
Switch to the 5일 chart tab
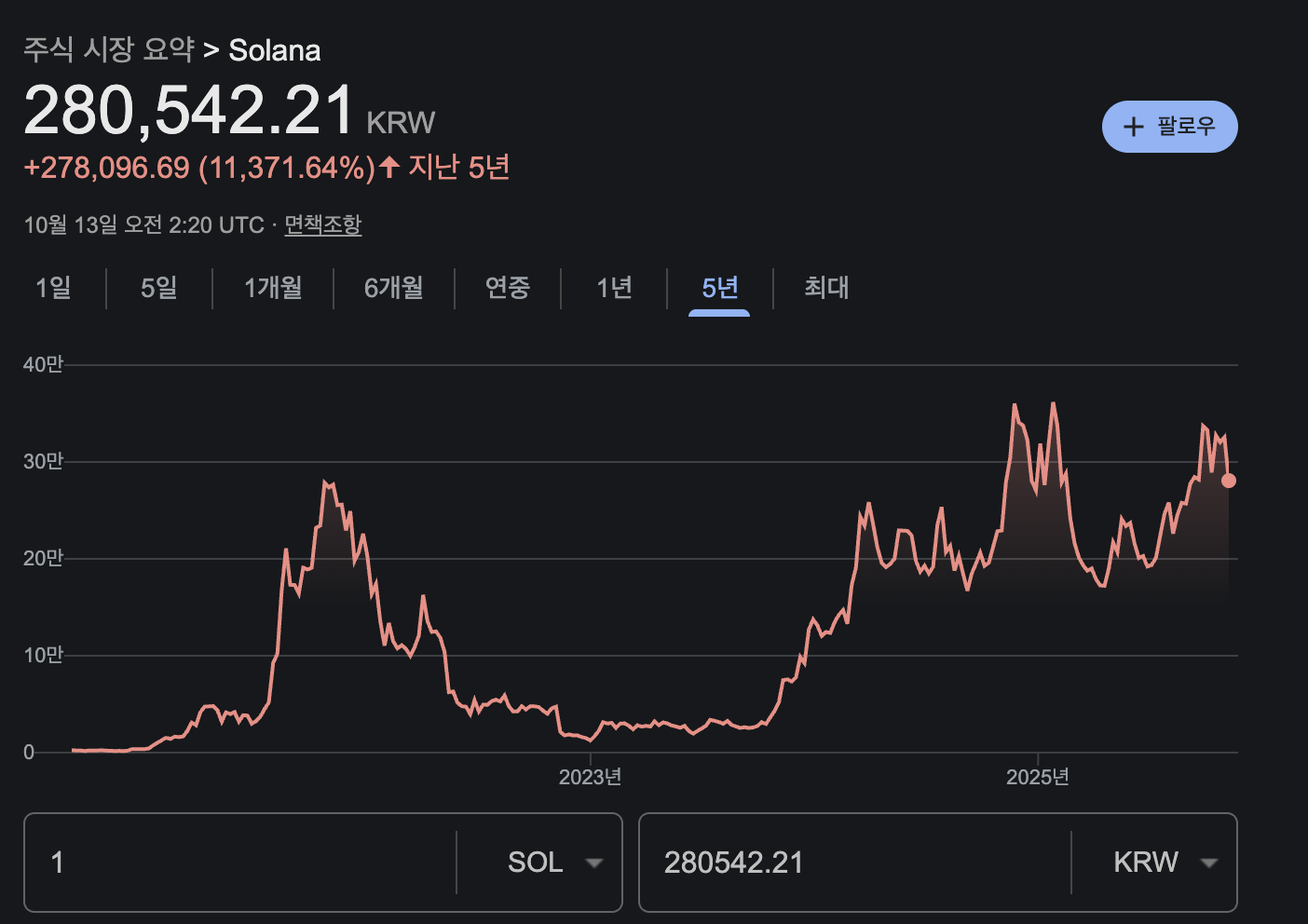coord(159,288)
